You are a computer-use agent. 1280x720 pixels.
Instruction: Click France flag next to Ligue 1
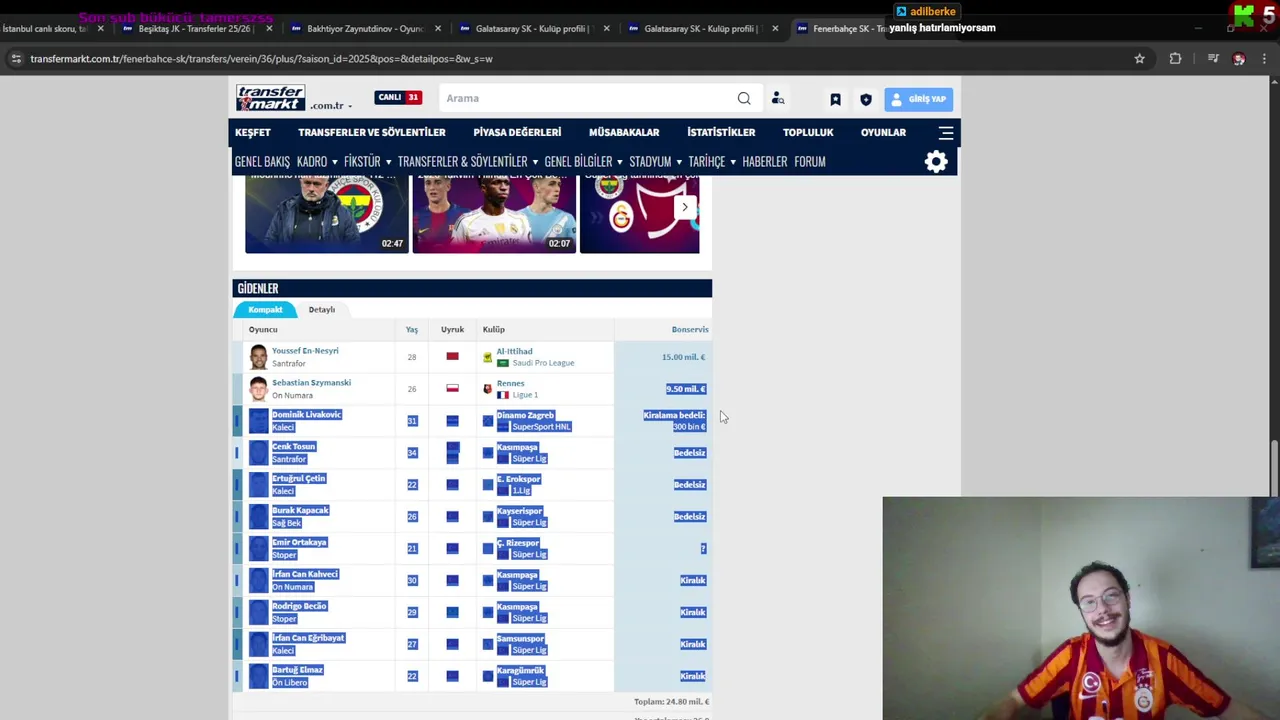[x=503, y=395]
